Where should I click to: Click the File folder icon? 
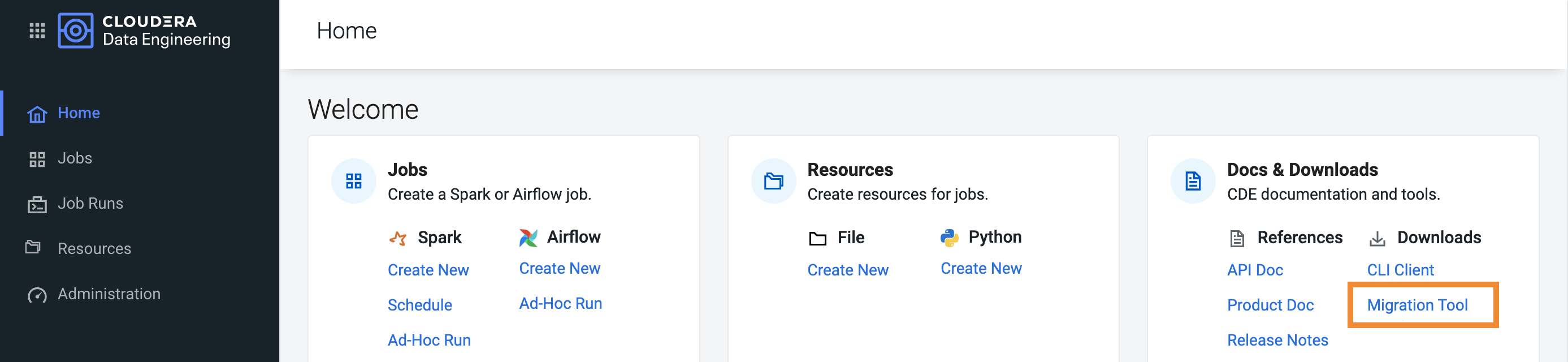[817, 238]
